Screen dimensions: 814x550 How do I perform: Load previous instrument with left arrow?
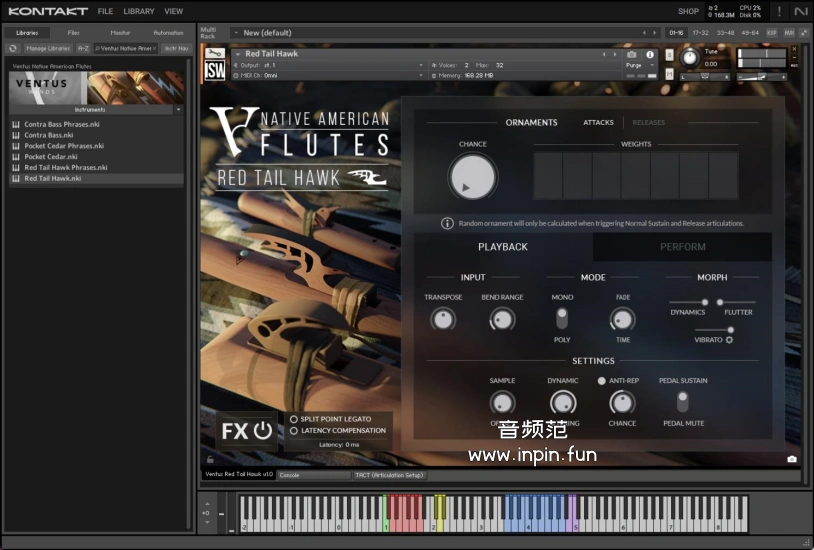point(604,54)
